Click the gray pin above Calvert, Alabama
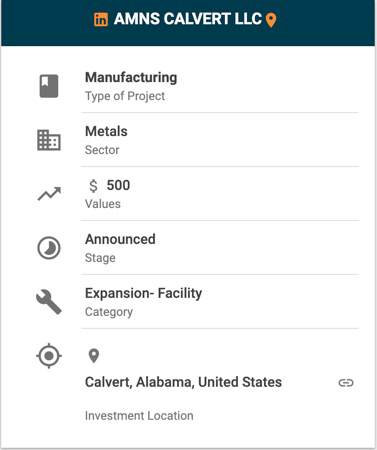The height and width of the screenshot is (450, 377). coord(94,356)
